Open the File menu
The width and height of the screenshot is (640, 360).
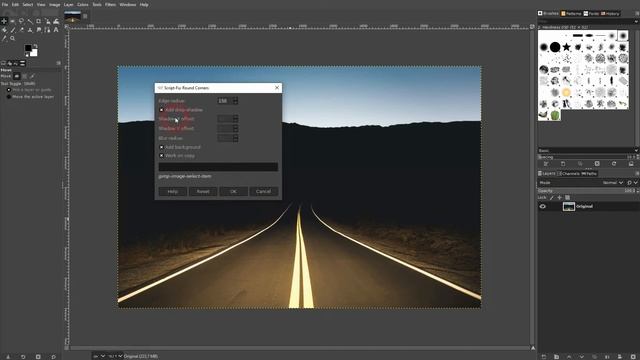click(x=5, y=4)
